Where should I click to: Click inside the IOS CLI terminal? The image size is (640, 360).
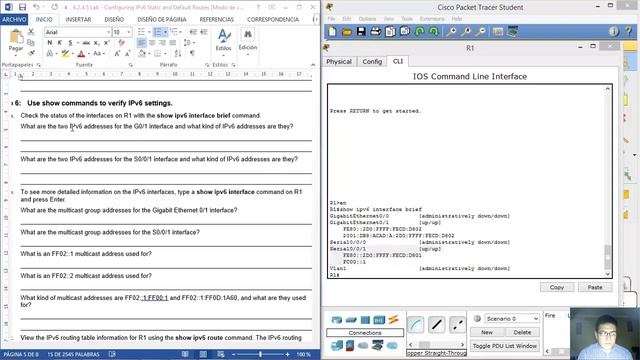coord(467,182)
